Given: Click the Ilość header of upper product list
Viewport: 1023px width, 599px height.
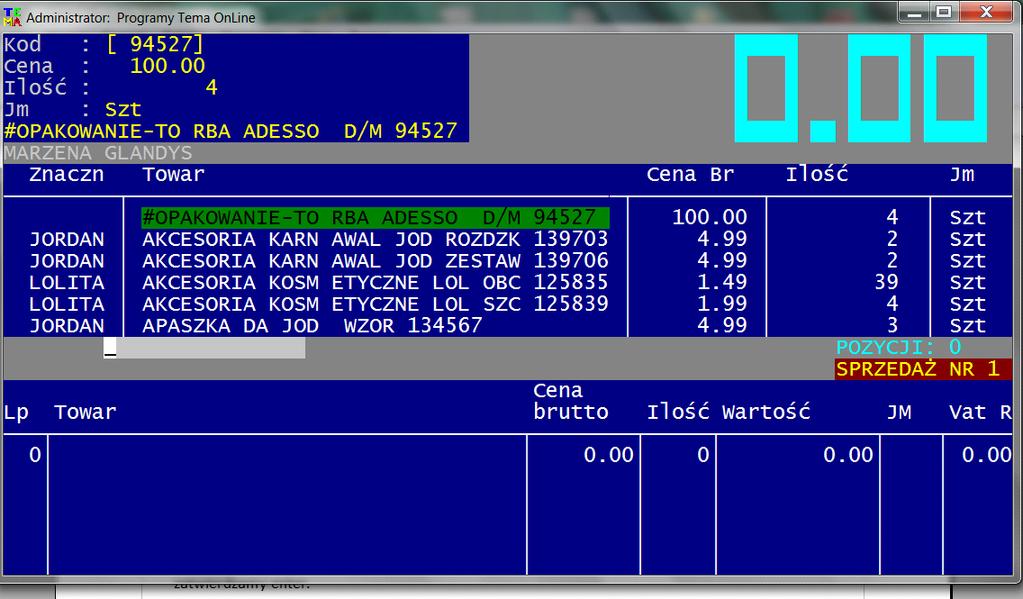Looking at the screenshot, I should tap(817, 174).
